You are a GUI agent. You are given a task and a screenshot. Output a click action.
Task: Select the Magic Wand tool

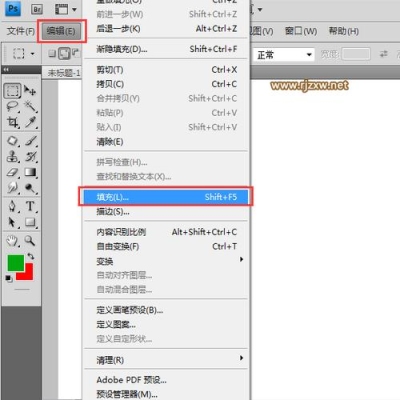click(31, 107)
